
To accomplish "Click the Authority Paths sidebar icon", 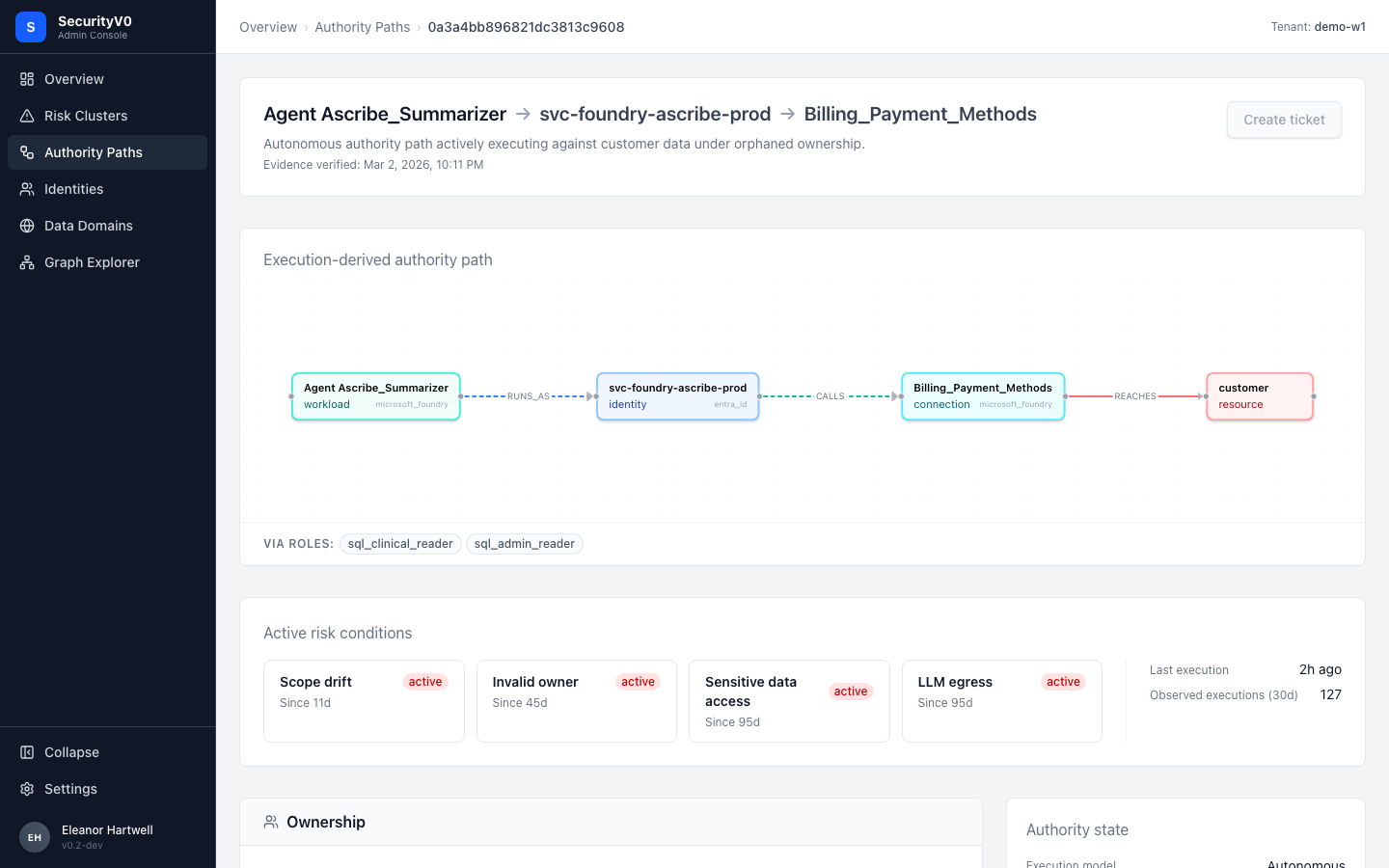I will coord(27,152).
